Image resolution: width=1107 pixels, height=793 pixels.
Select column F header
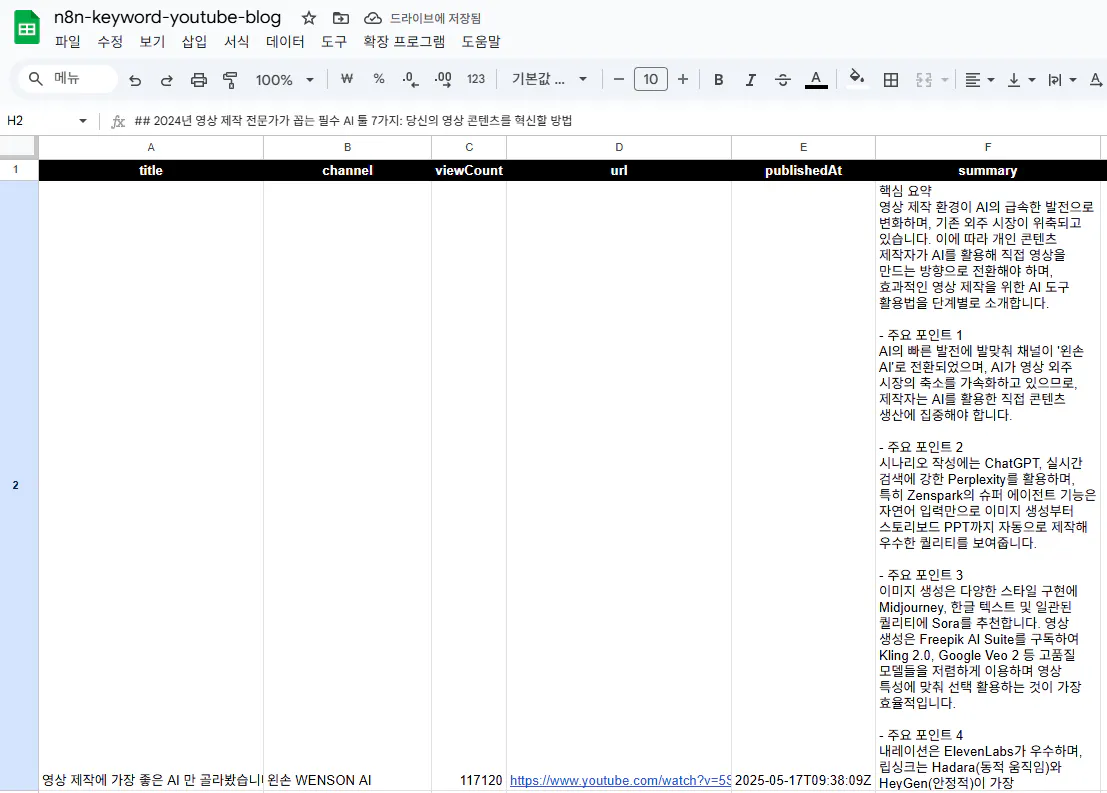click(988, 147)
